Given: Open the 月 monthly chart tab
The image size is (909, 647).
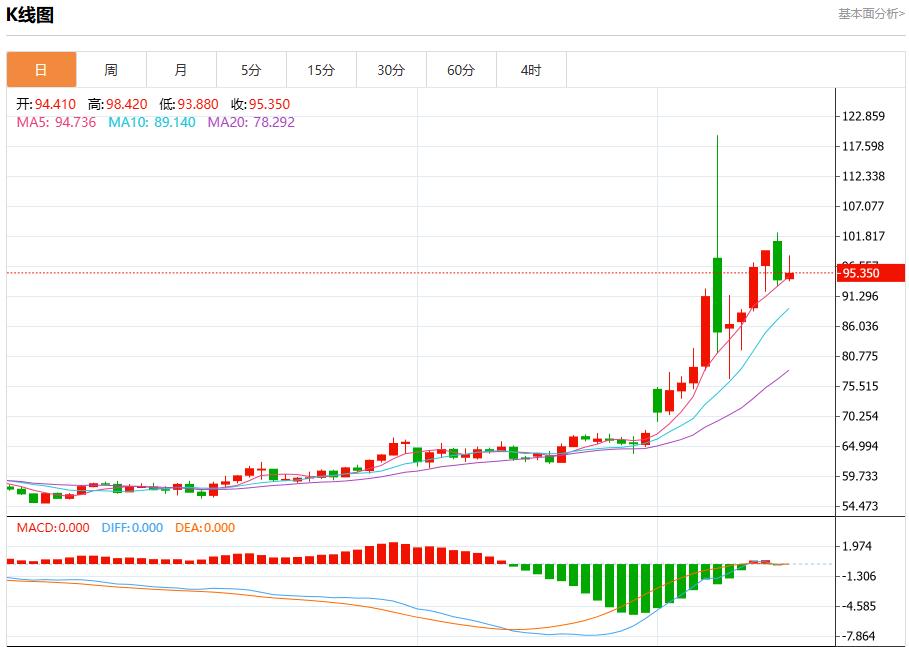Looking at the screenshot, I should click(181, 70).
